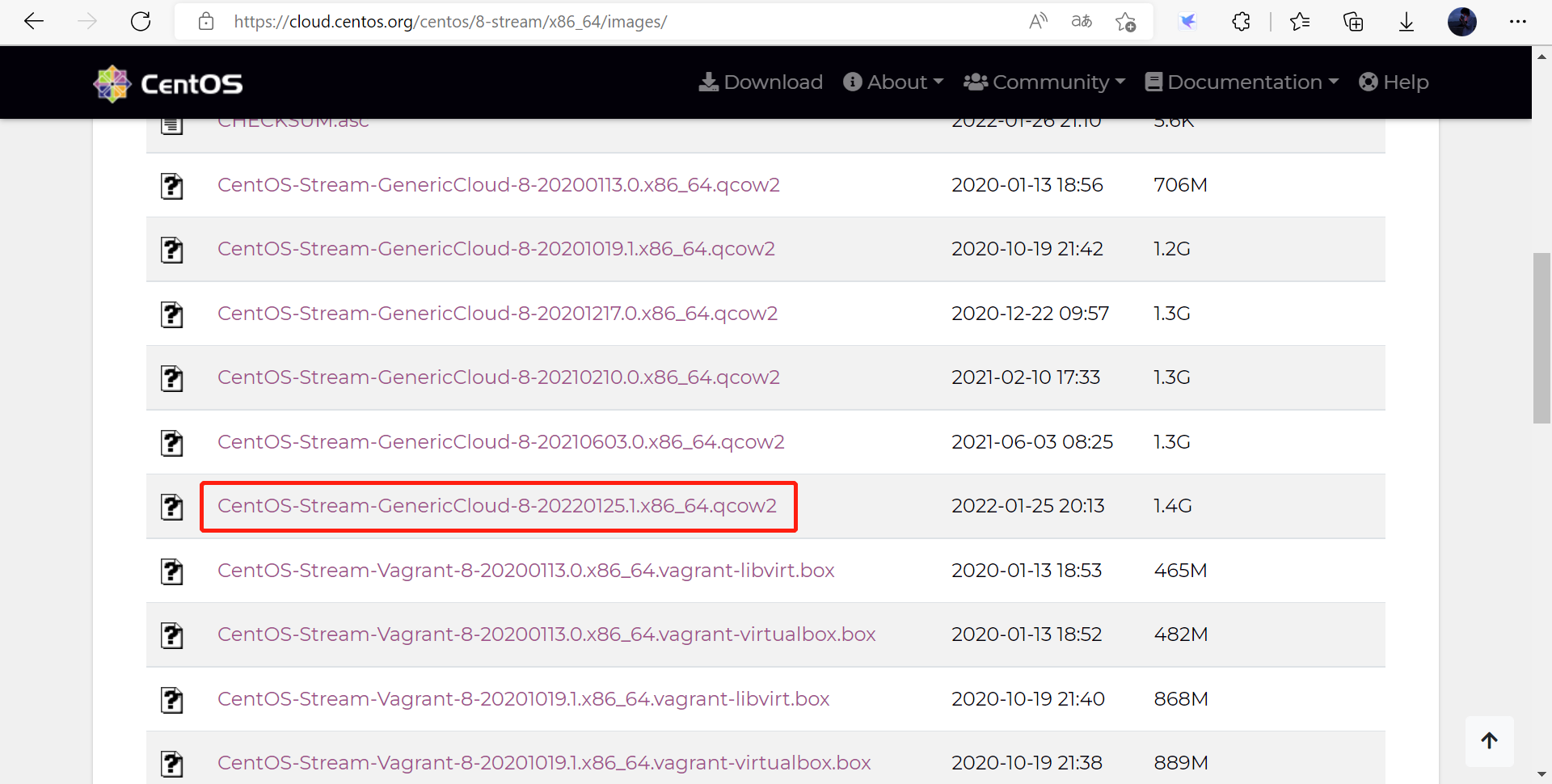
Task: Open Read aloud in address bar
Action: (1038, 22)
